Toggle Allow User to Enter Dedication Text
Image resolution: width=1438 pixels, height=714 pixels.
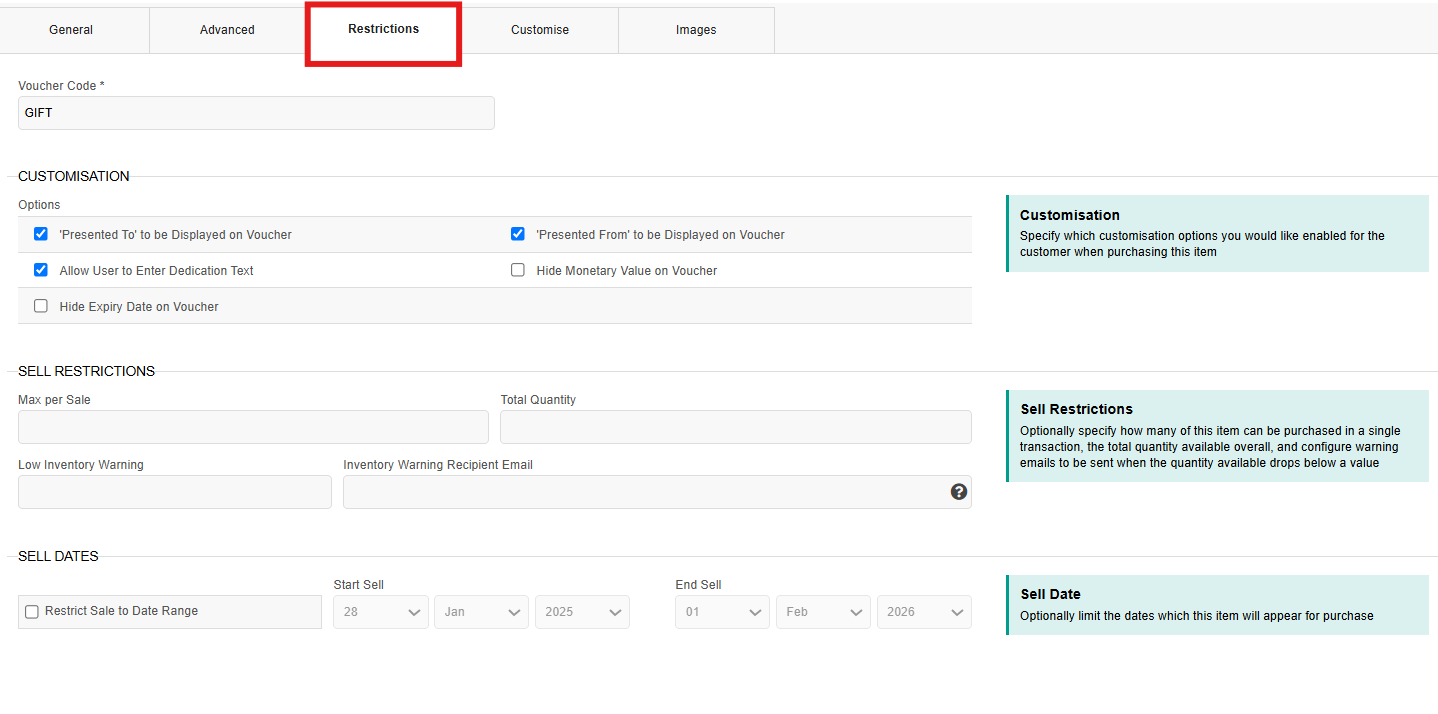pos(41,270)
